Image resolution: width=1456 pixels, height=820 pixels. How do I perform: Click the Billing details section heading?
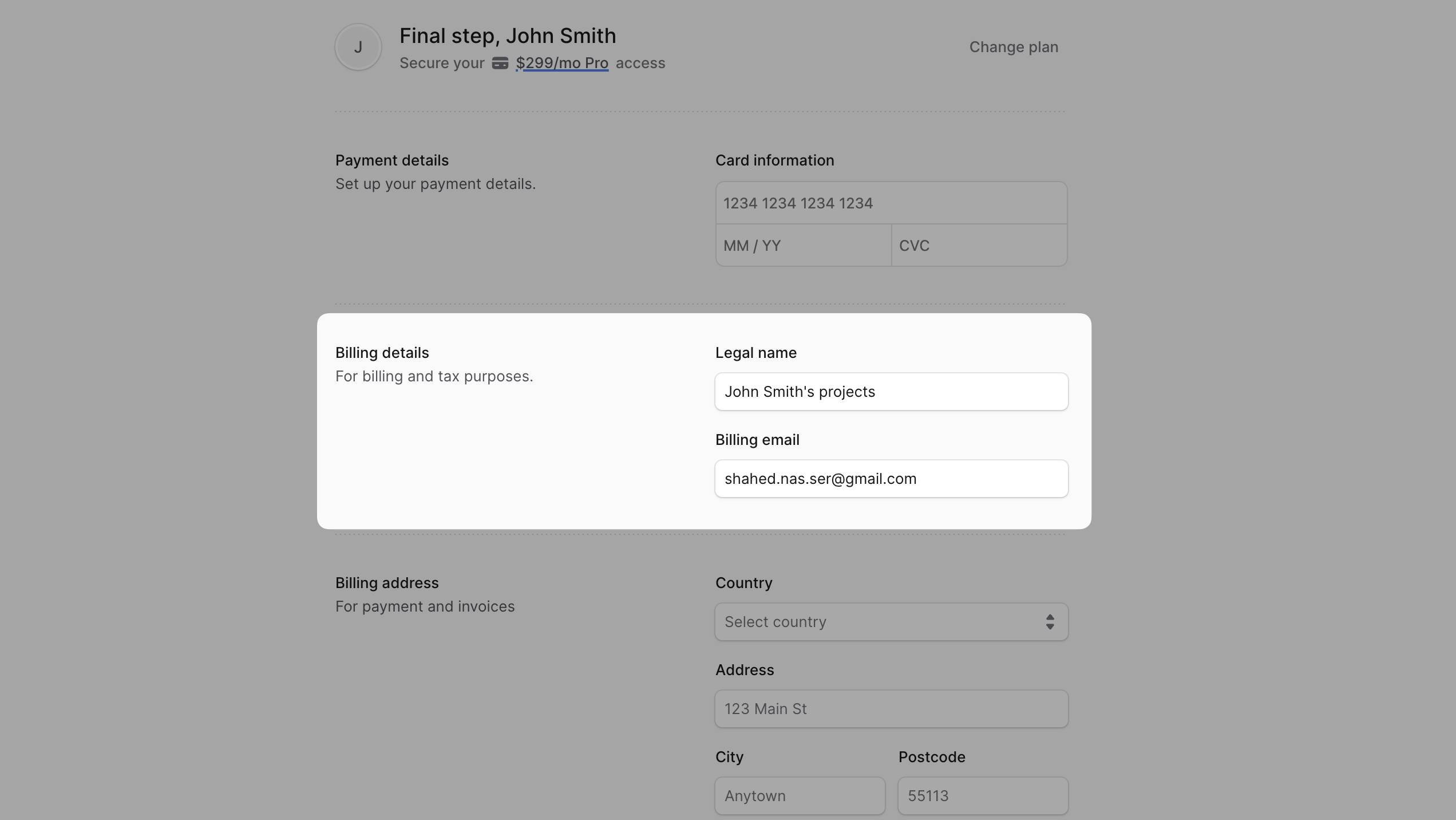(x=382, y=353)
